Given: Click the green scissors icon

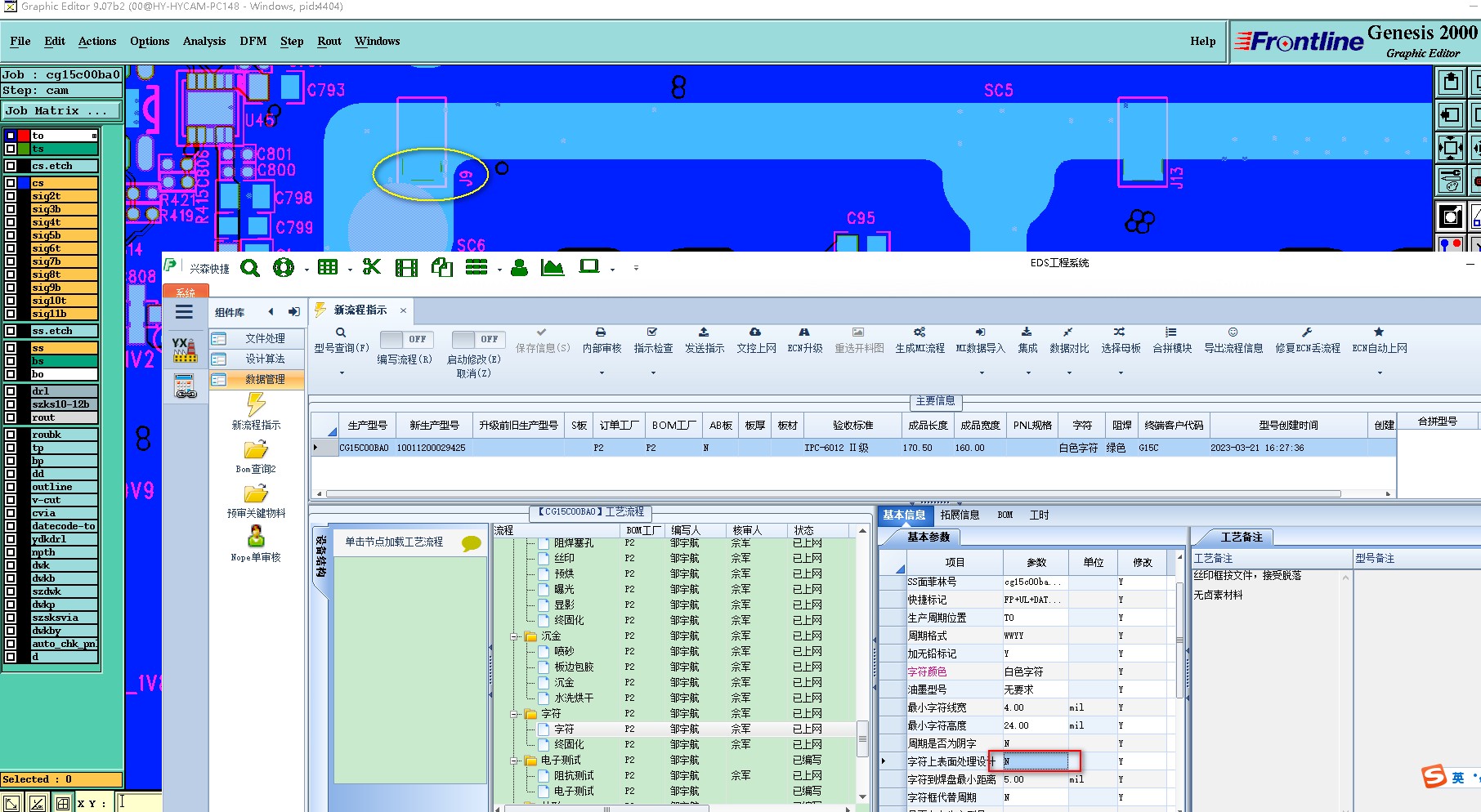Looking at the screenshot, I should tap(372, 267).
